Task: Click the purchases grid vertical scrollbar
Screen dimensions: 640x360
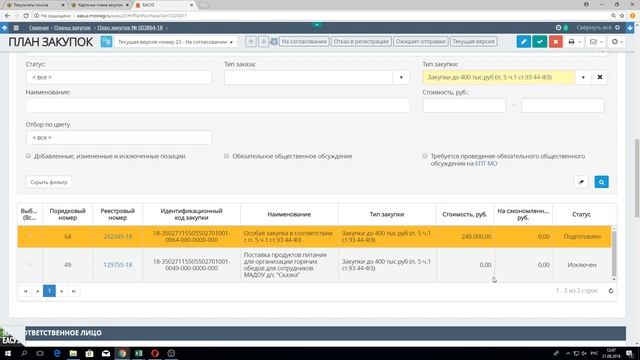Action: tap(613, 253)
